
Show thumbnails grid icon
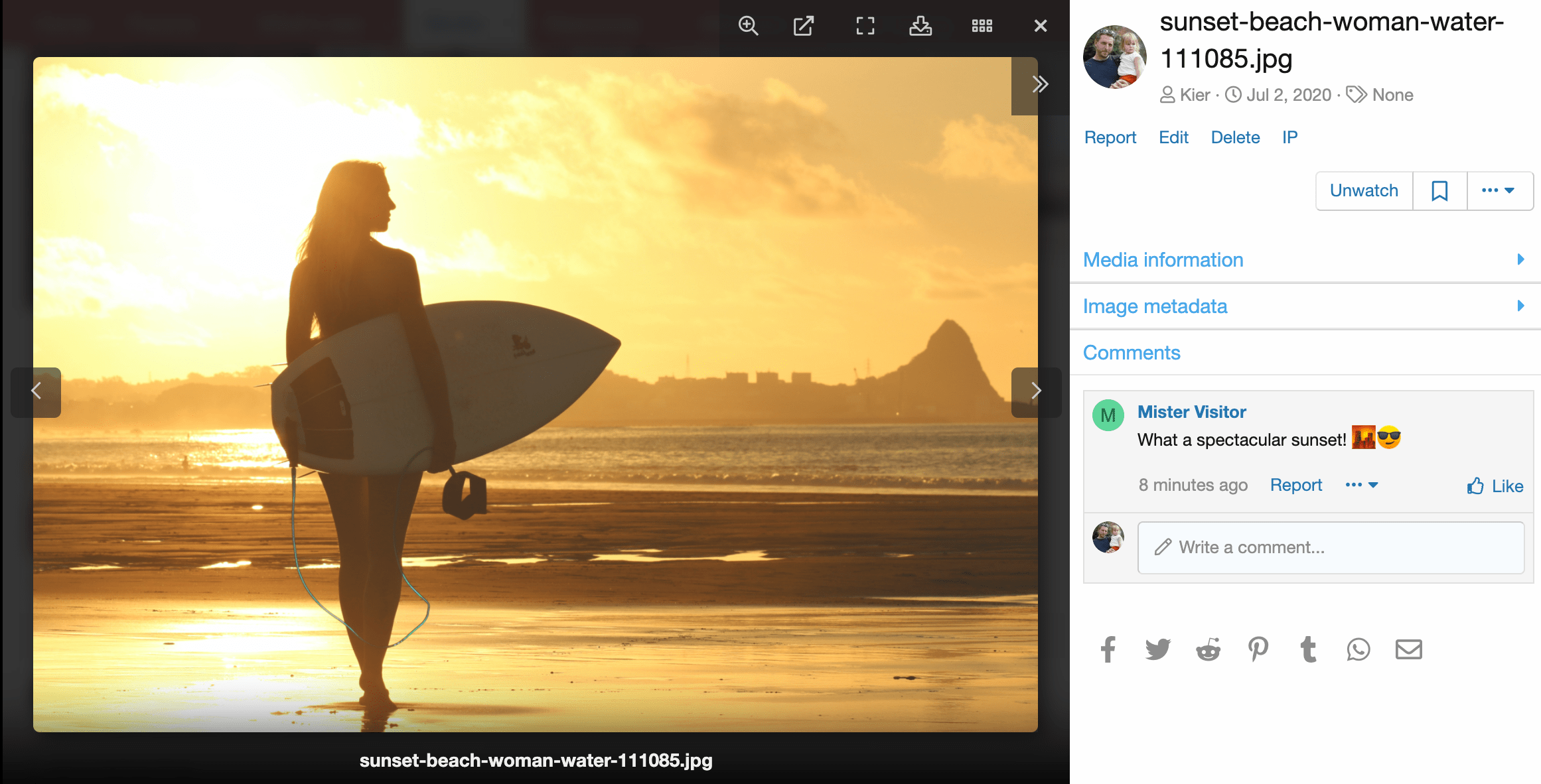pos(982,26)
